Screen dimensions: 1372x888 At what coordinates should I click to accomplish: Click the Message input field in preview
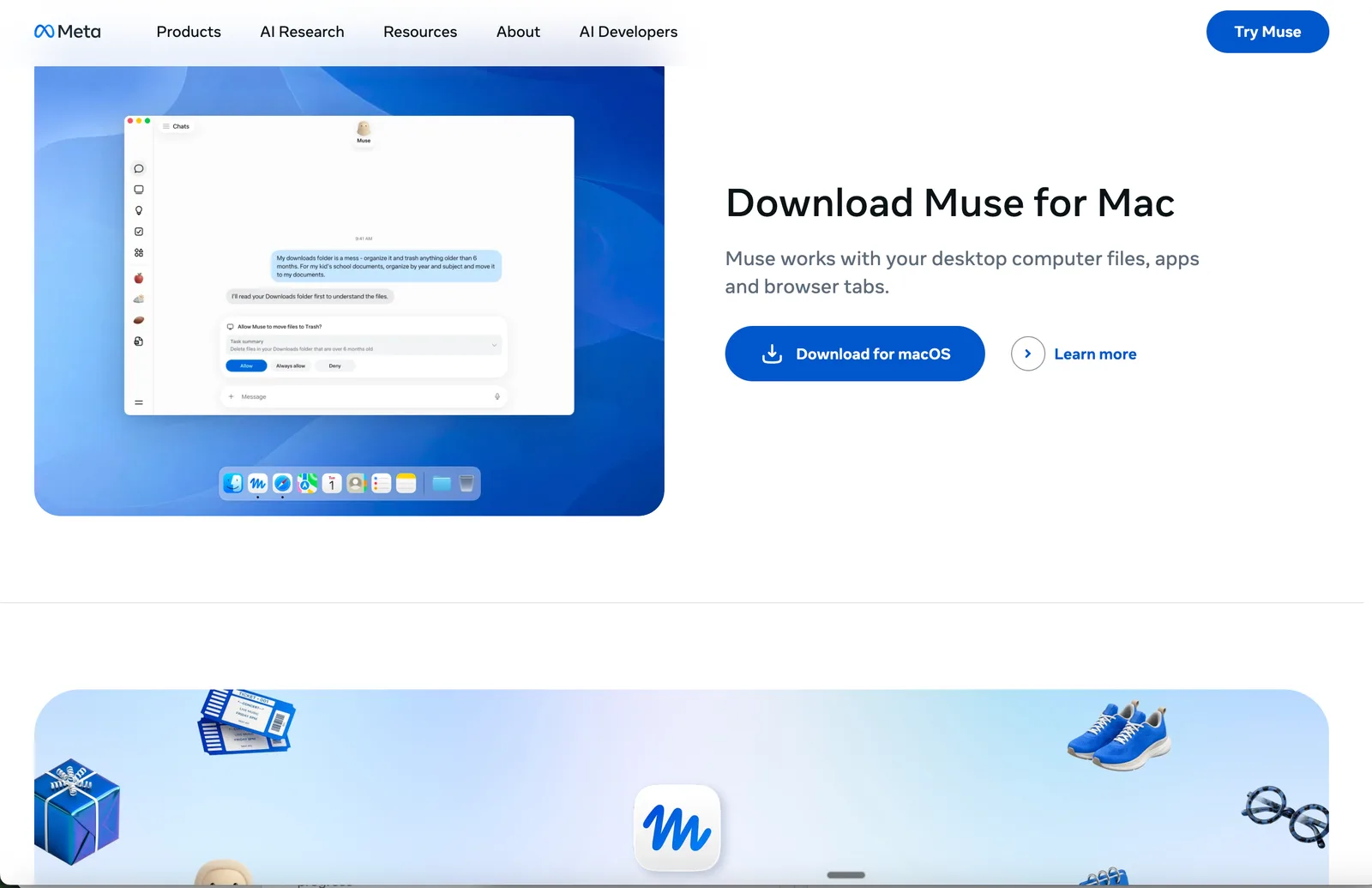pos(364,396)
